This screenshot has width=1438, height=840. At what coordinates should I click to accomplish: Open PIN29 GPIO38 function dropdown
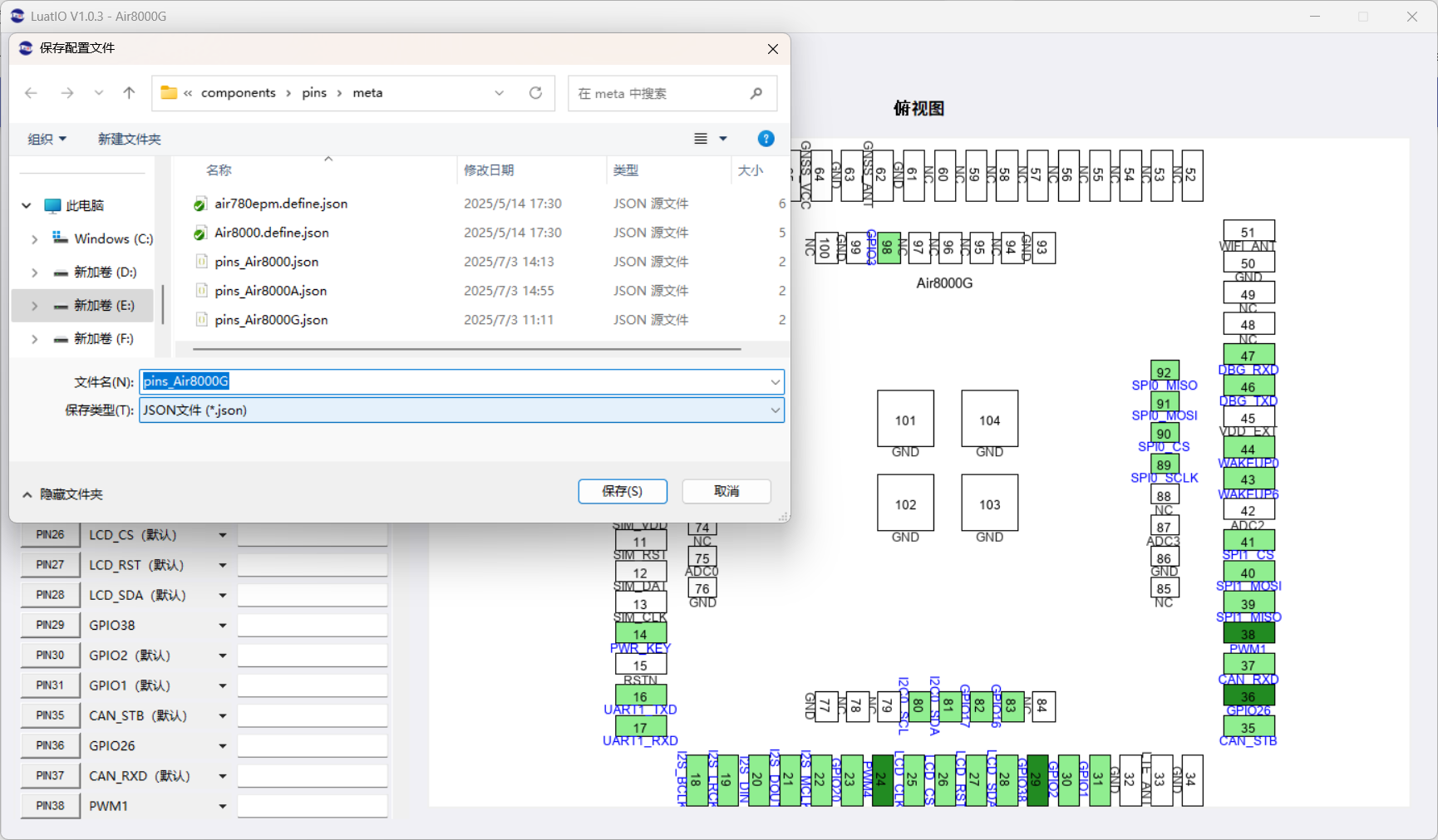tap(222, 626)
